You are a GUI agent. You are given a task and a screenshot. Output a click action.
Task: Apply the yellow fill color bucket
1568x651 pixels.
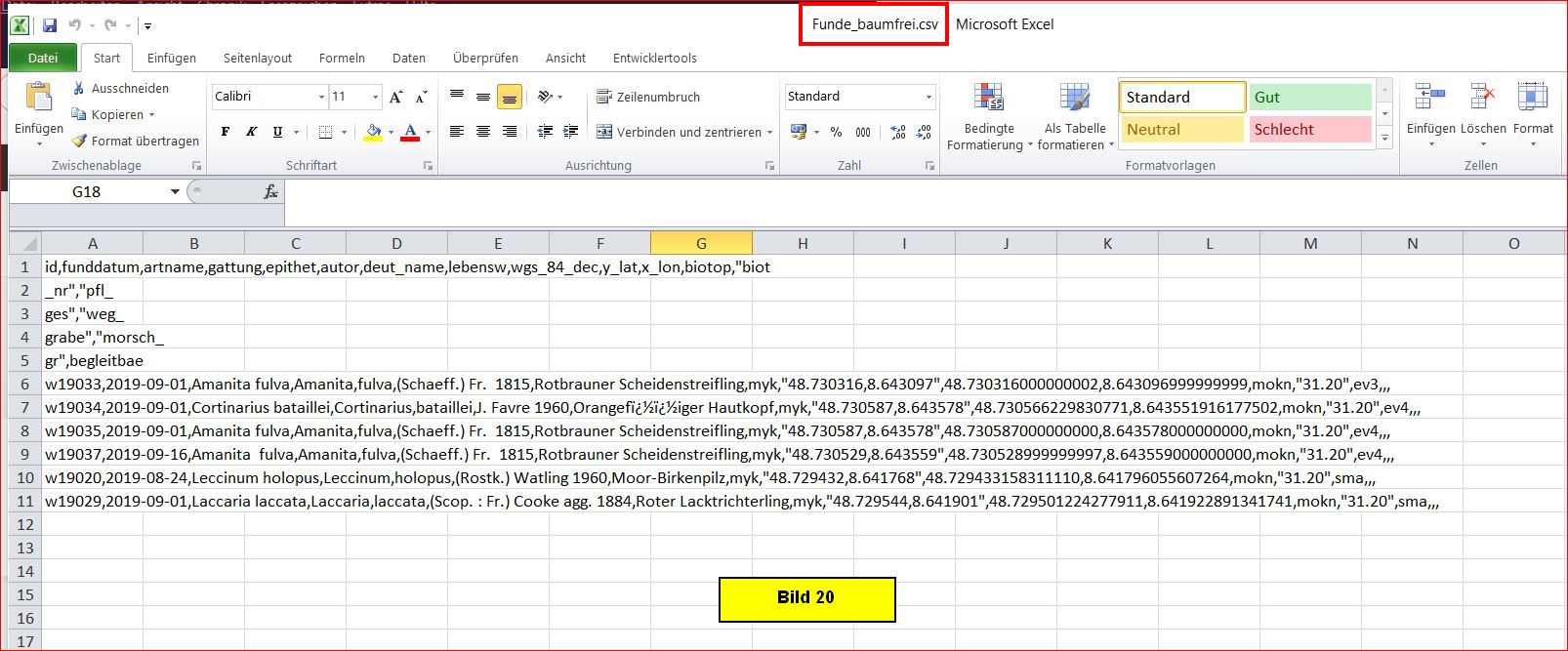(373, 132)
